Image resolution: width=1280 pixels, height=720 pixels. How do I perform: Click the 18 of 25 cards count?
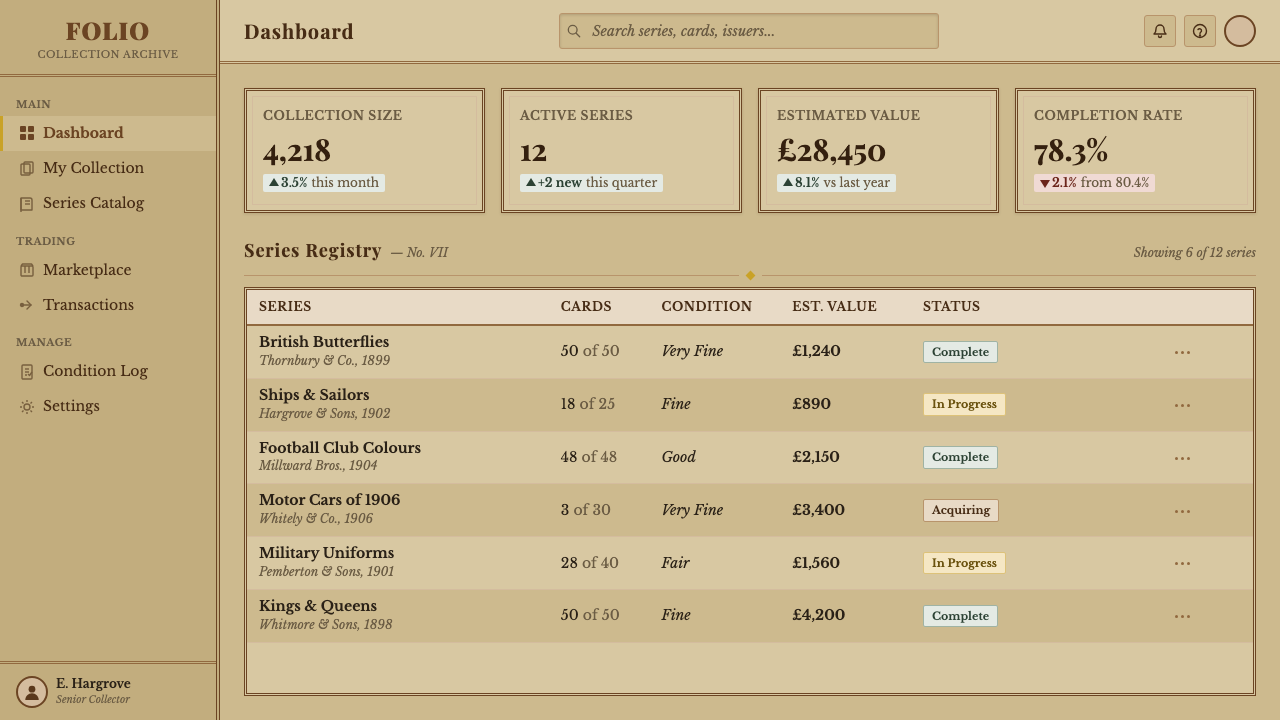[x=588, y=404]
